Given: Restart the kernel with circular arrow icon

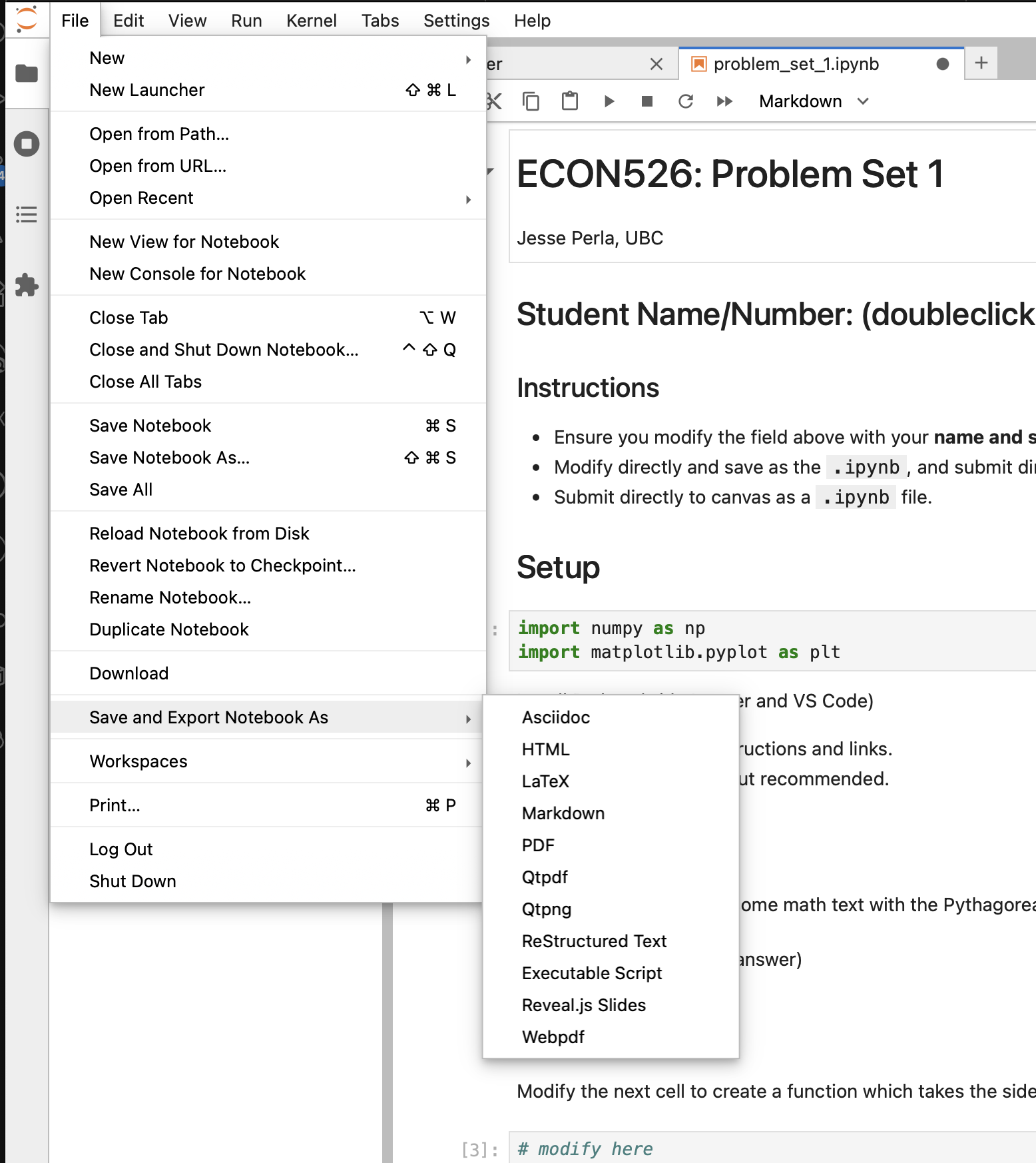Looking at the screenshot, I should pos(686,101).
